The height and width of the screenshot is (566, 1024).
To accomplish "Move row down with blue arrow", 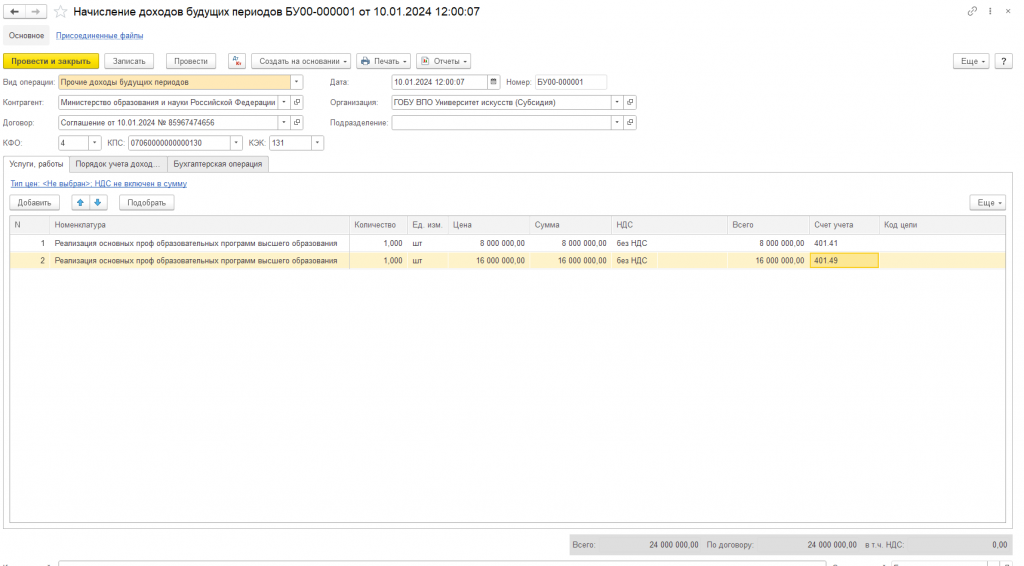I will click(x=97, y=202).
